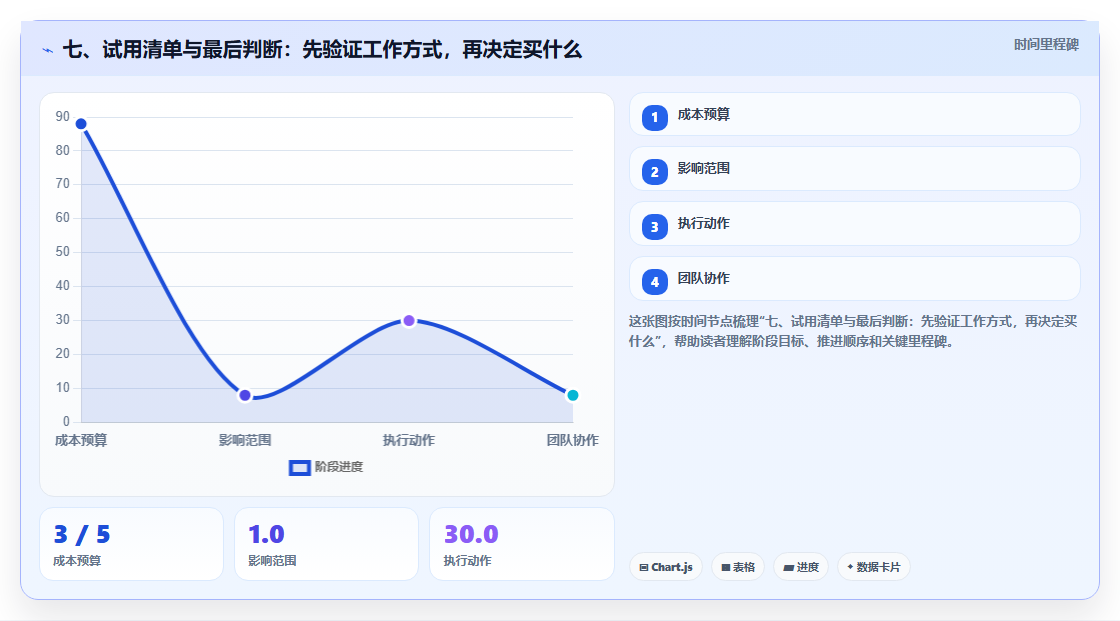
Task: Click numbered badge 4 for 团队协作
Action: (654, 282)
